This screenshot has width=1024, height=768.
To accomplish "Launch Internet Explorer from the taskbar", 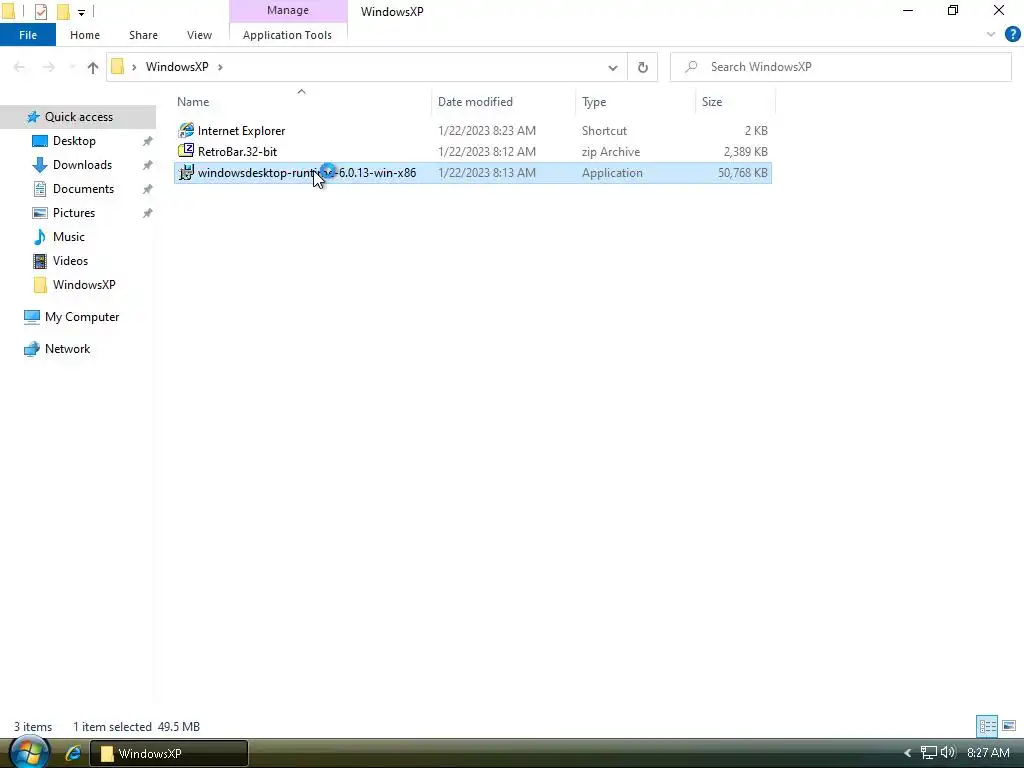I will pos(73,754).
